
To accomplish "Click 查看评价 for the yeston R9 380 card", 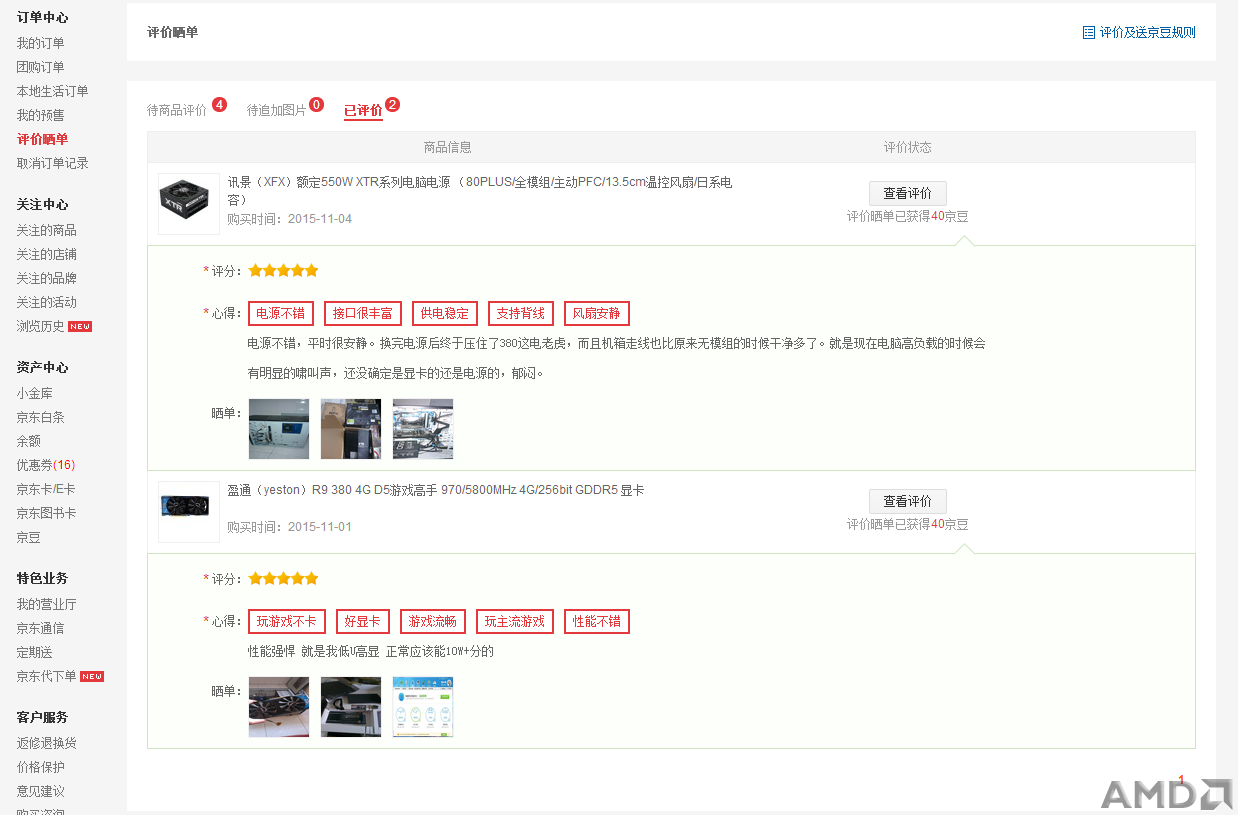I will coord(908,501).
